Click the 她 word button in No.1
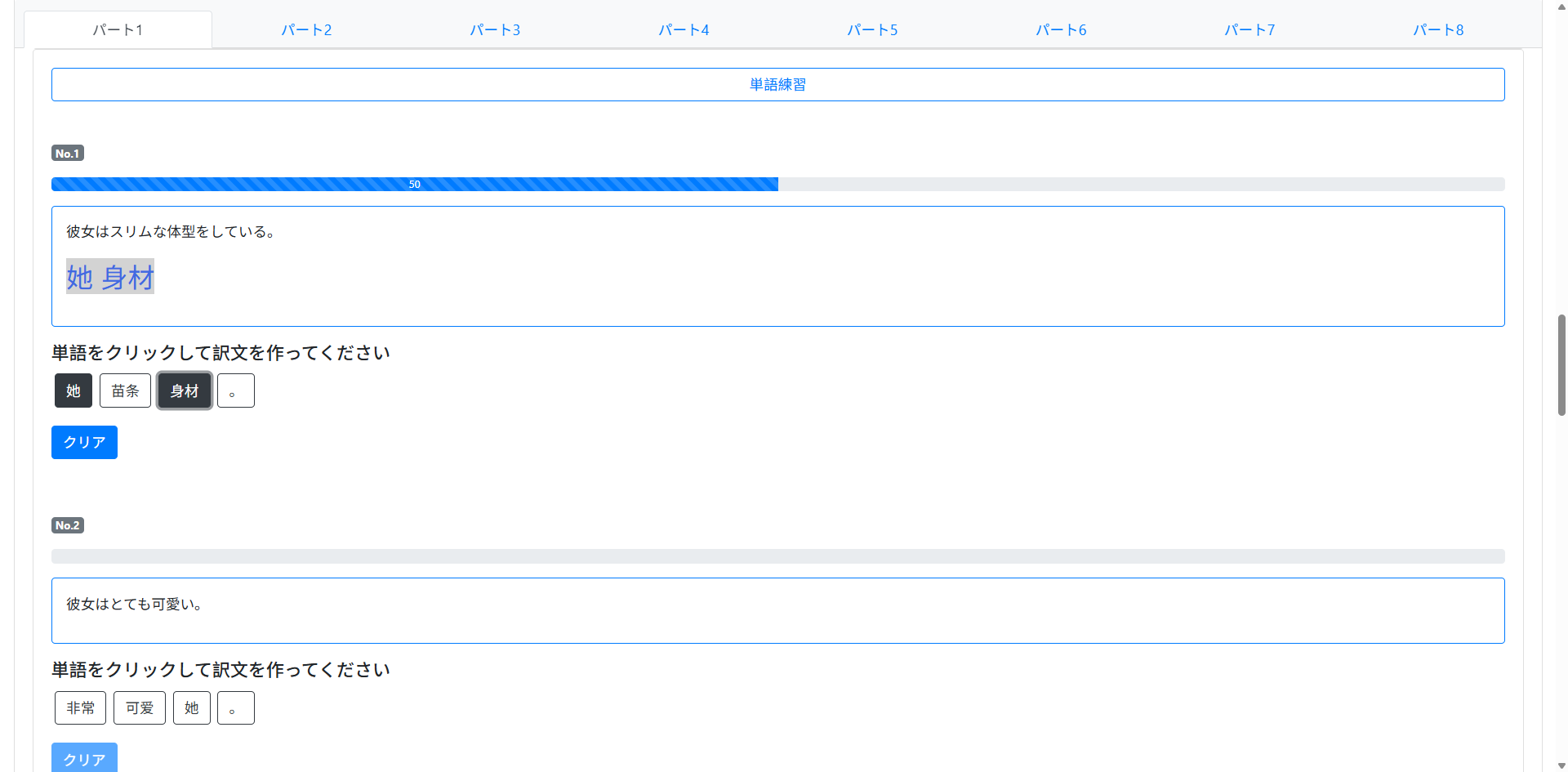1568x772 pixels. tap(73, 390)
